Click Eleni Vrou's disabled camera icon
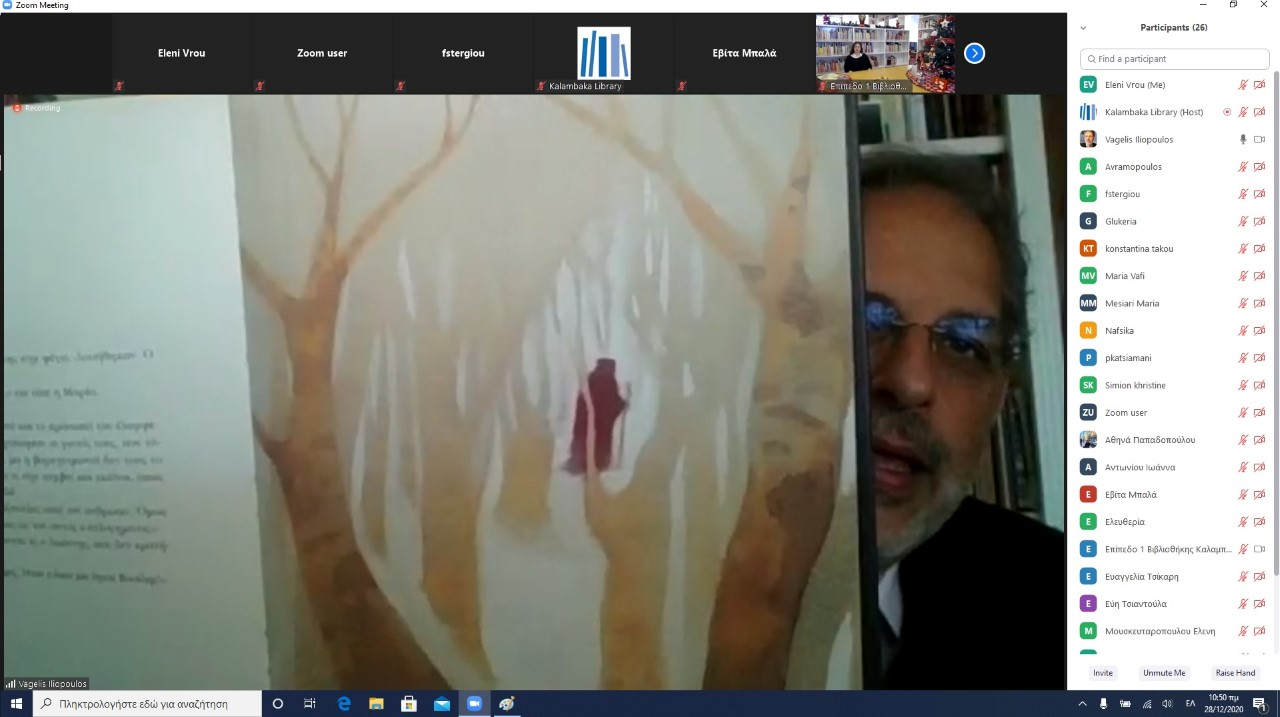Image resolution: width=1280 pixels, height=717 pixels. [x=1259, y=85]
